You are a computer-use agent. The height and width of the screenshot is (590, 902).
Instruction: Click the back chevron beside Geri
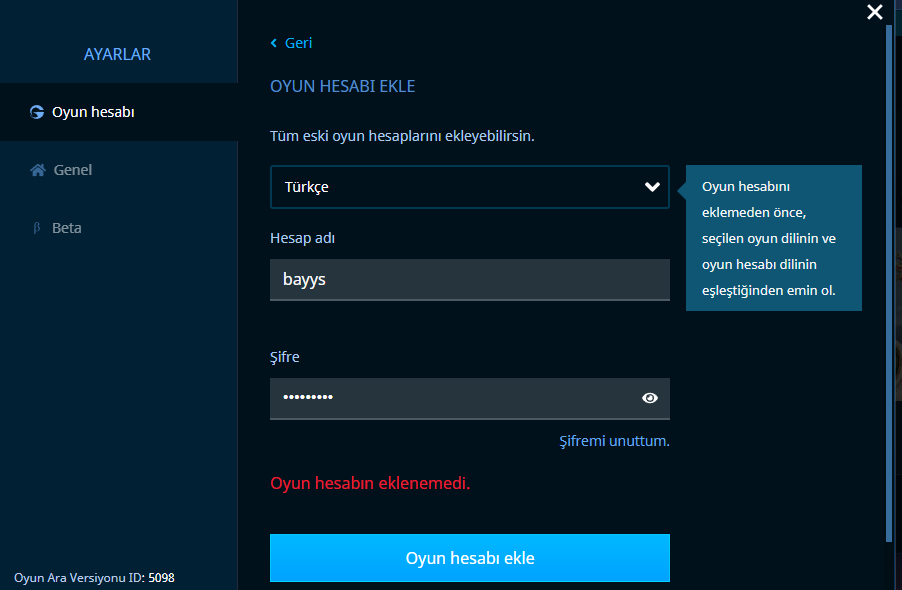[x=274, y=43]
